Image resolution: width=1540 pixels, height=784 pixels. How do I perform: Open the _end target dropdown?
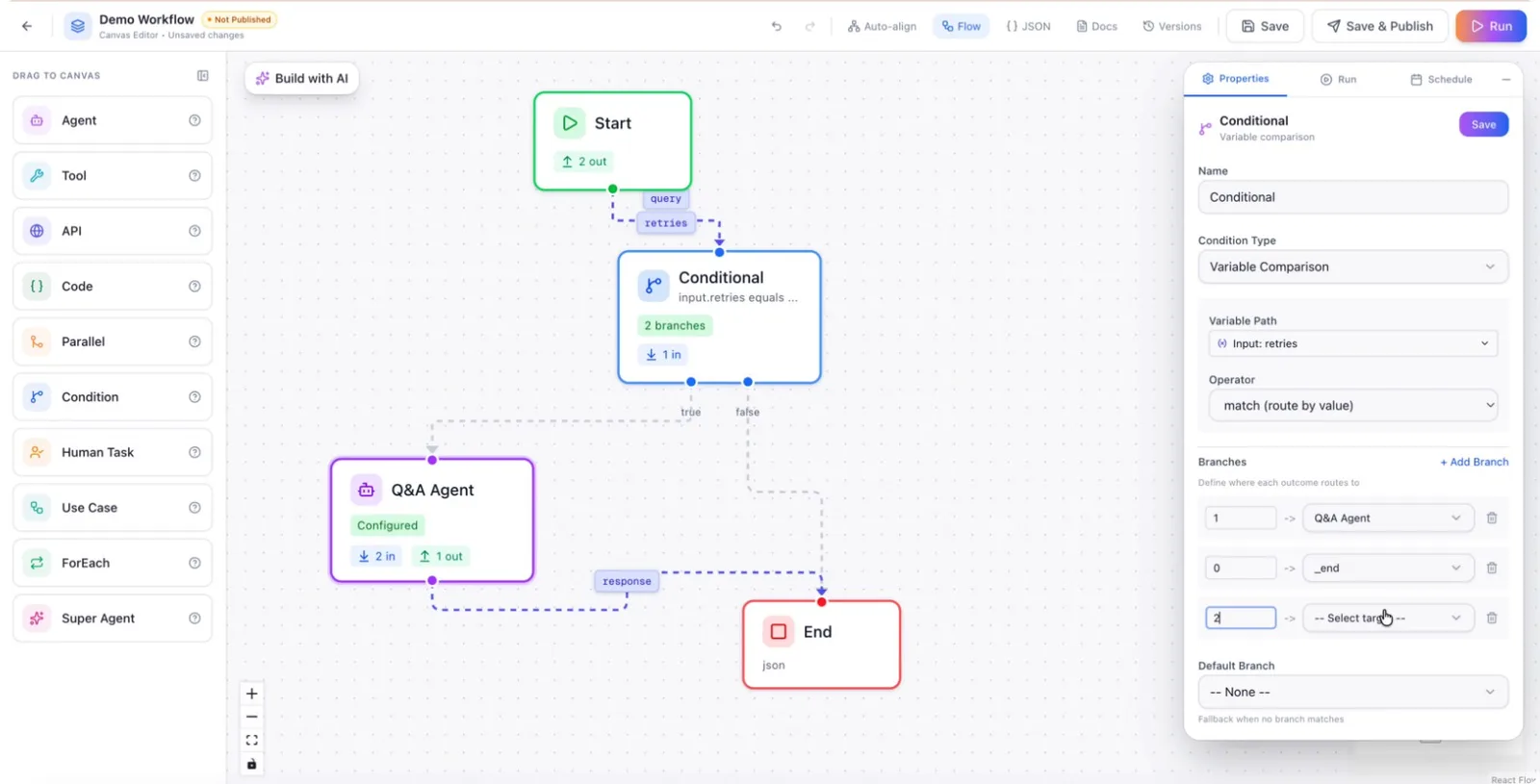tap(1388, 568)
